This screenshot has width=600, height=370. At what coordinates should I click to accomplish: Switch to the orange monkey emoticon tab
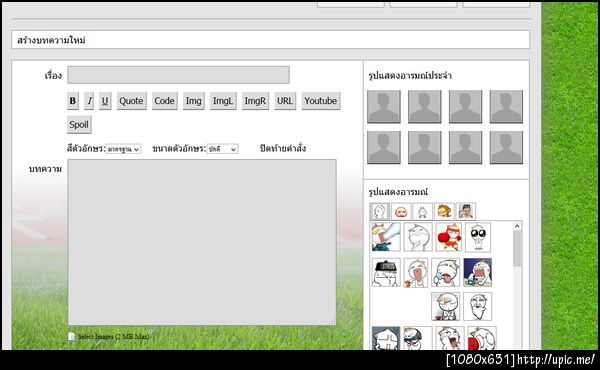click(444, 211)
